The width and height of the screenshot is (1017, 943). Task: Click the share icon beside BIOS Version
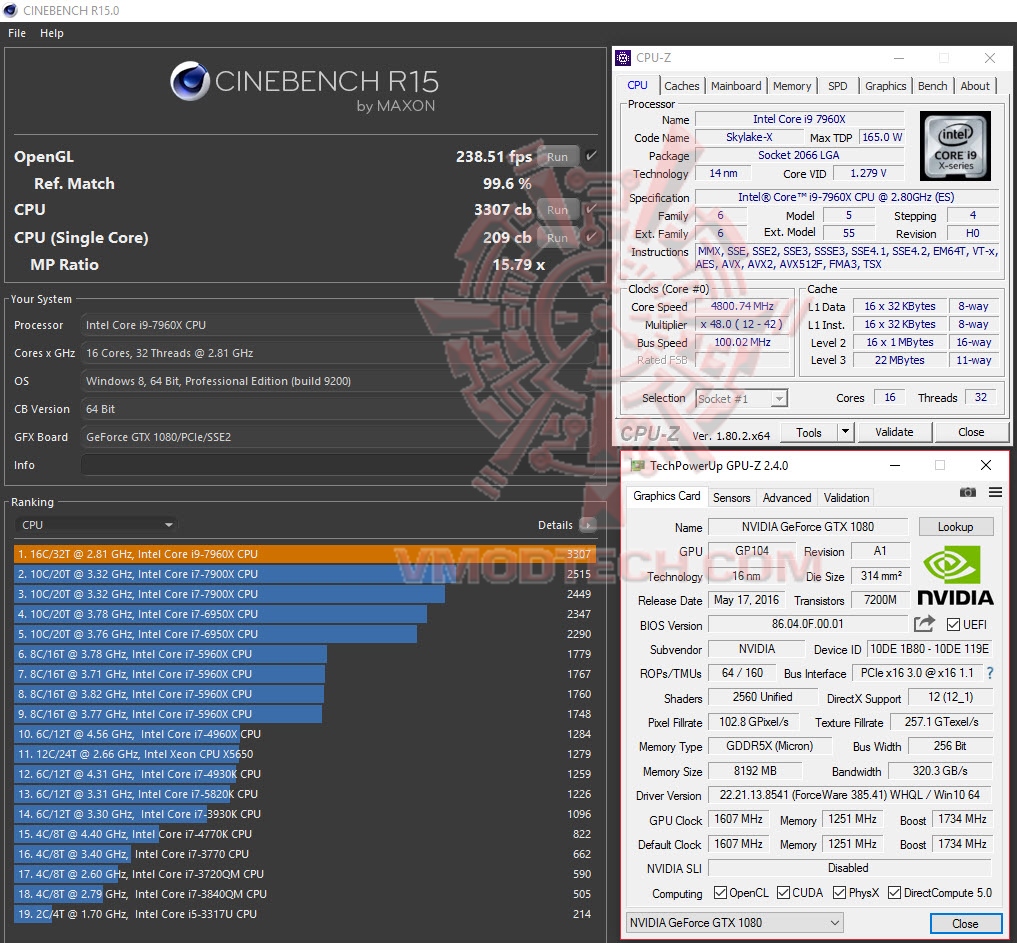(x=922, y=623)
